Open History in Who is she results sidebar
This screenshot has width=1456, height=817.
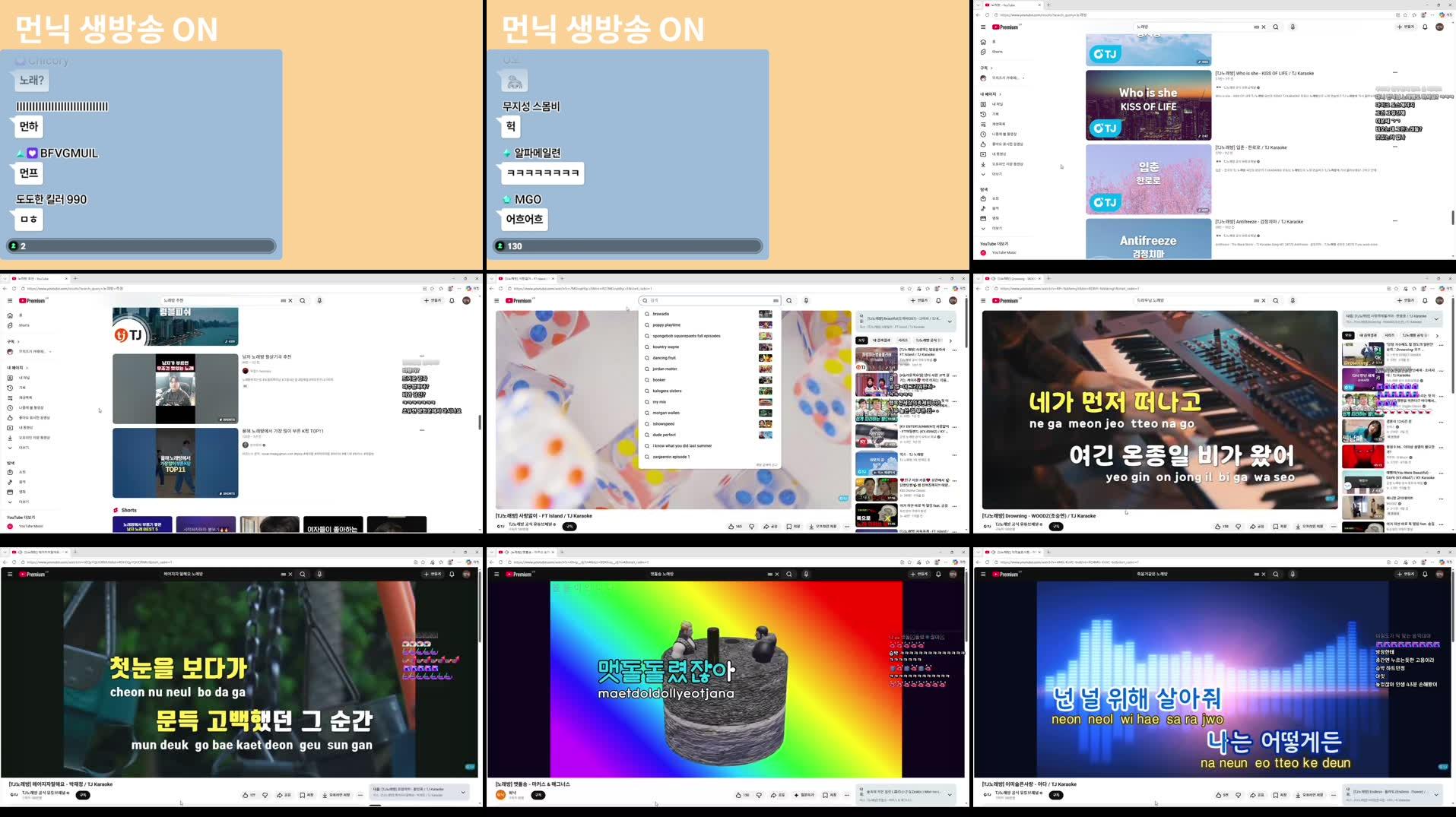988,114
